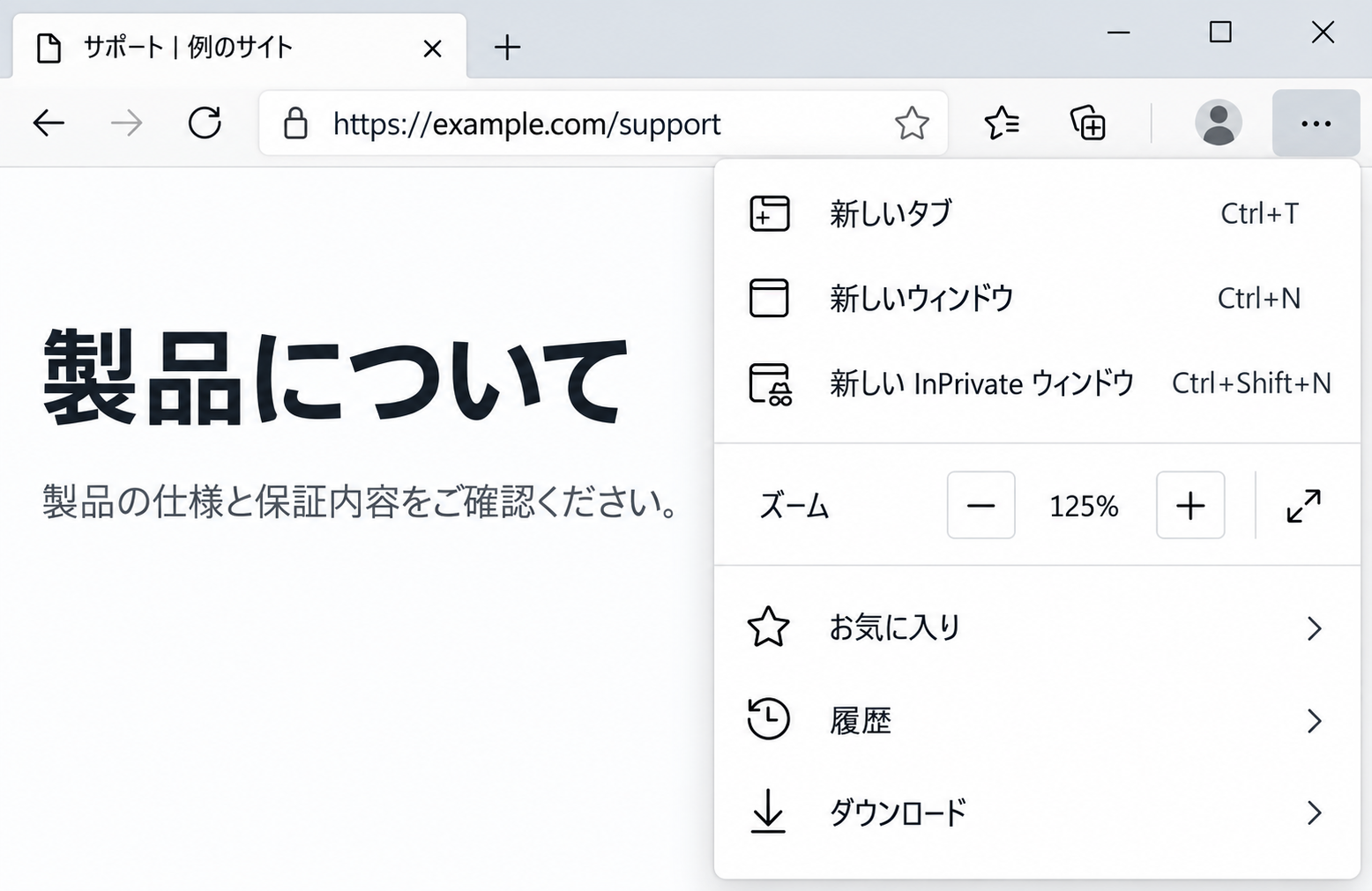Screen dimensions: 1372x891
Task: Open the Favorites list toolbar icon
Action: (1002, 123)
